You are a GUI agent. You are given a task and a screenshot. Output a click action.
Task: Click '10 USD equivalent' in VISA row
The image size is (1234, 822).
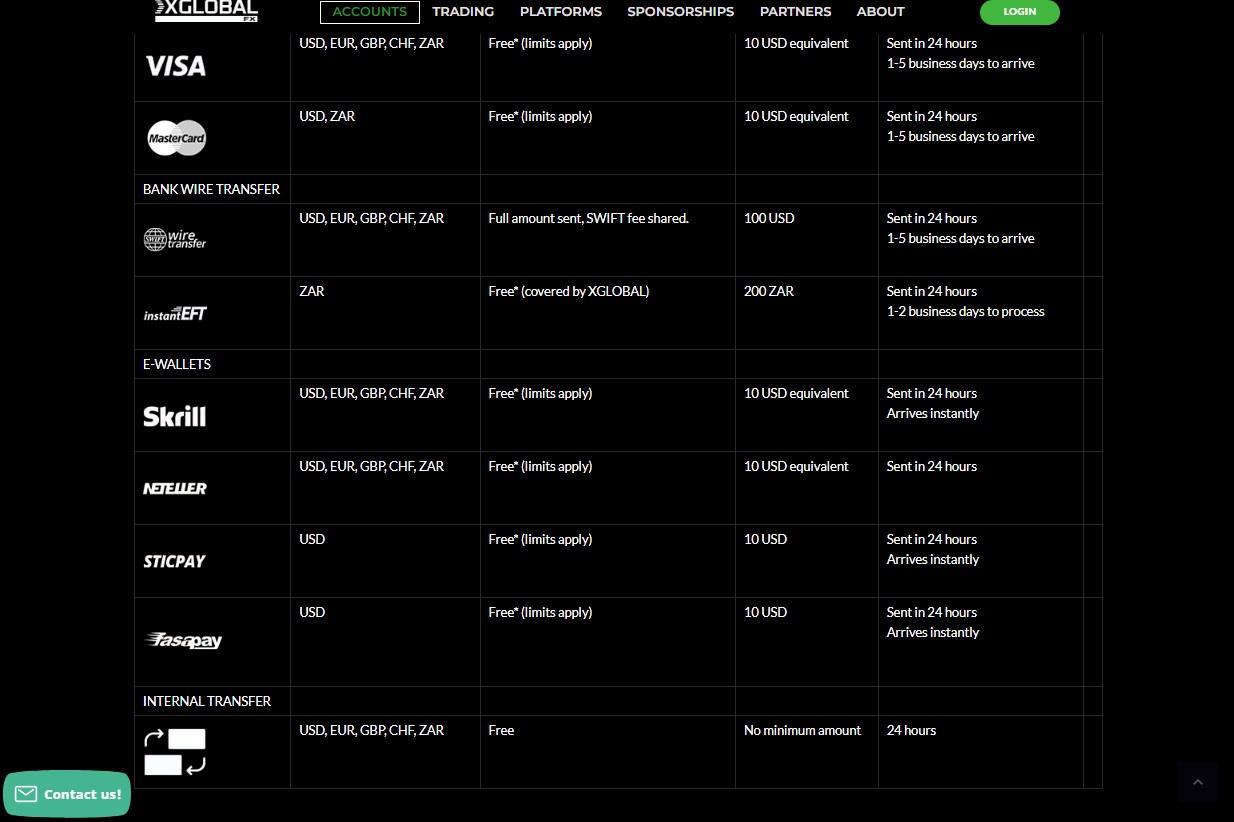point(796,43)
